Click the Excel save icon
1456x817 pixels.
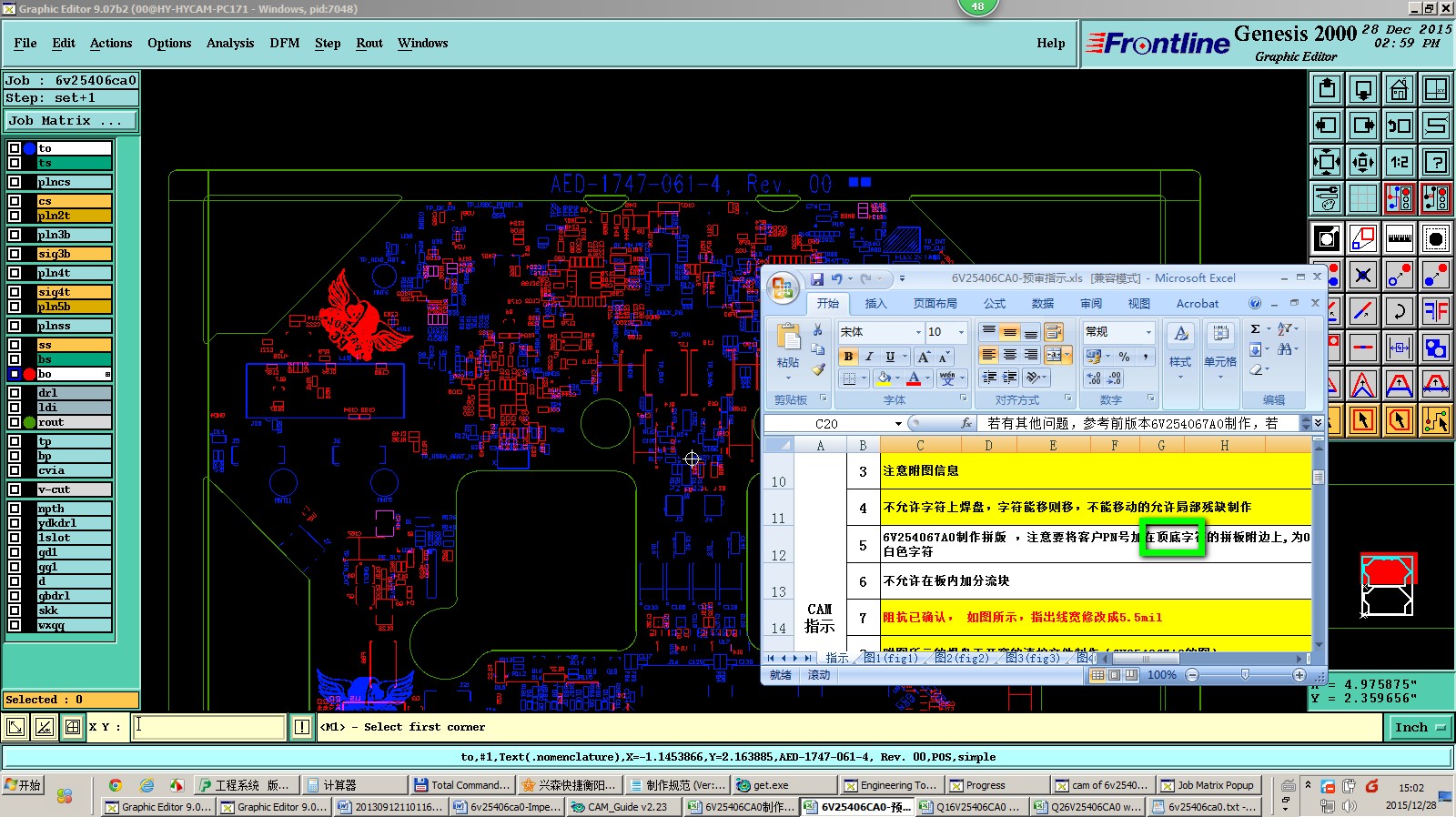click(x=816, y=279)
